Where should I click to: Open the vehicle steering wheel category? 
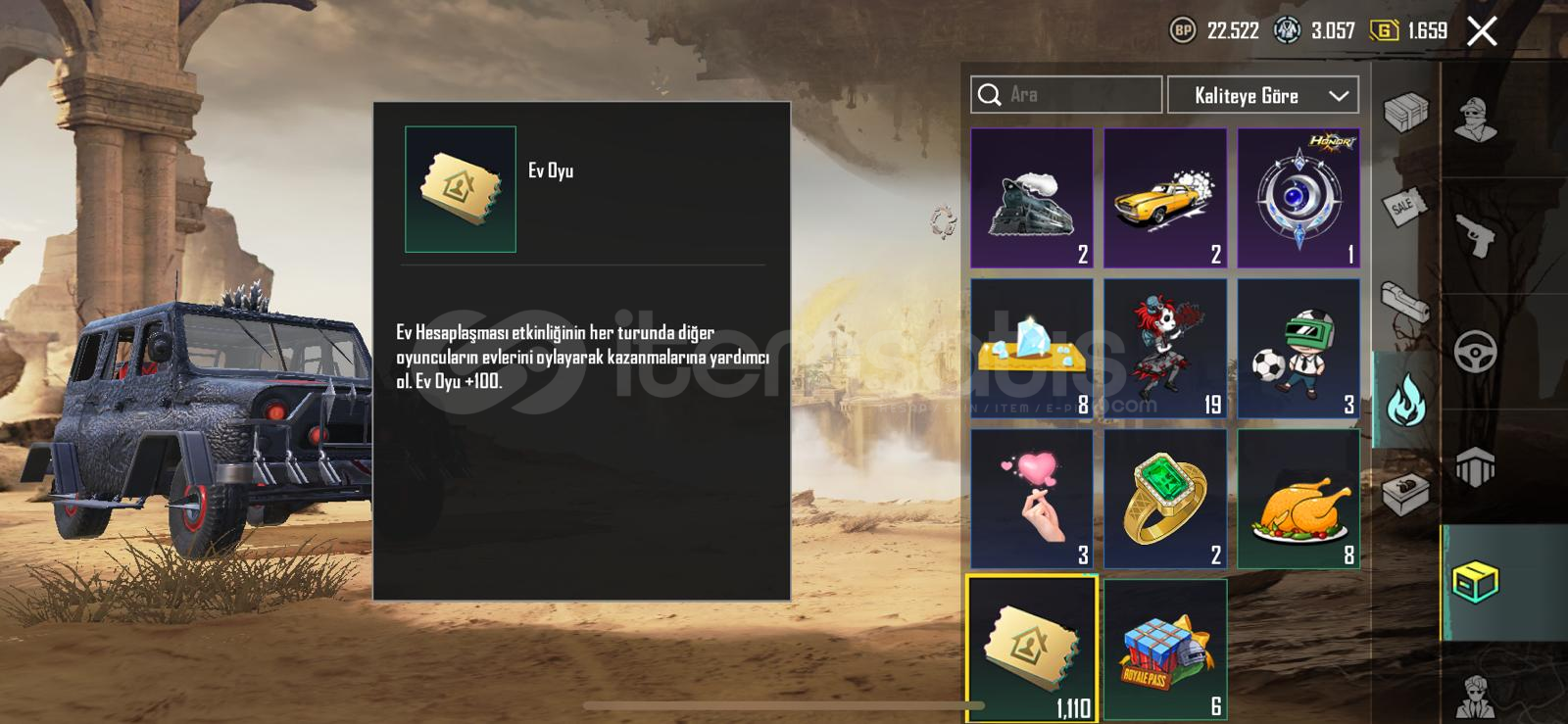coord(1476,352)
